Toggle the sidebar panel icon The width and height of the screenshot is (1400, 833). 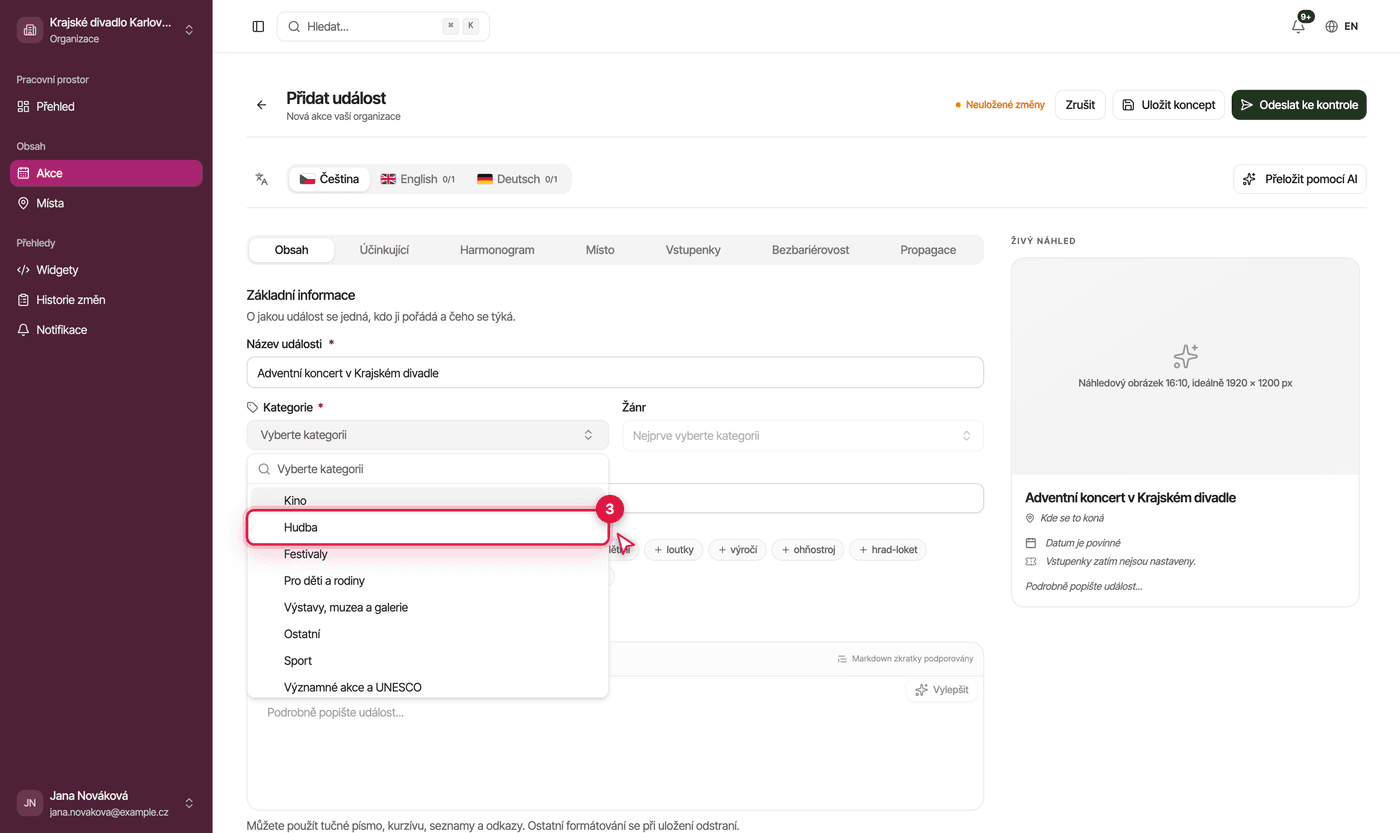point(258,27)
